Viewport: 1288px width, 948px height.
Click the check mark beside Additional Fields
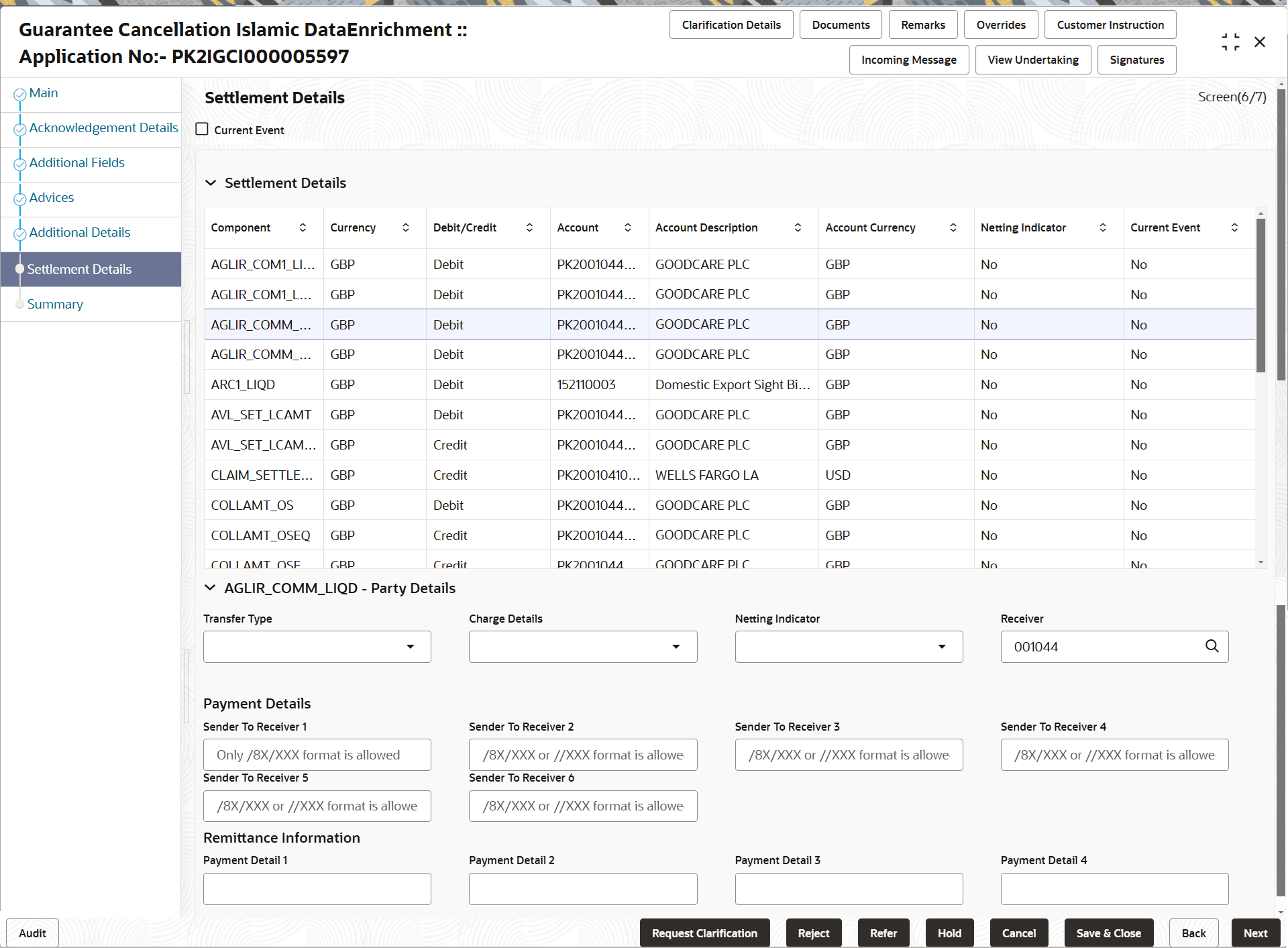[19, 164]
